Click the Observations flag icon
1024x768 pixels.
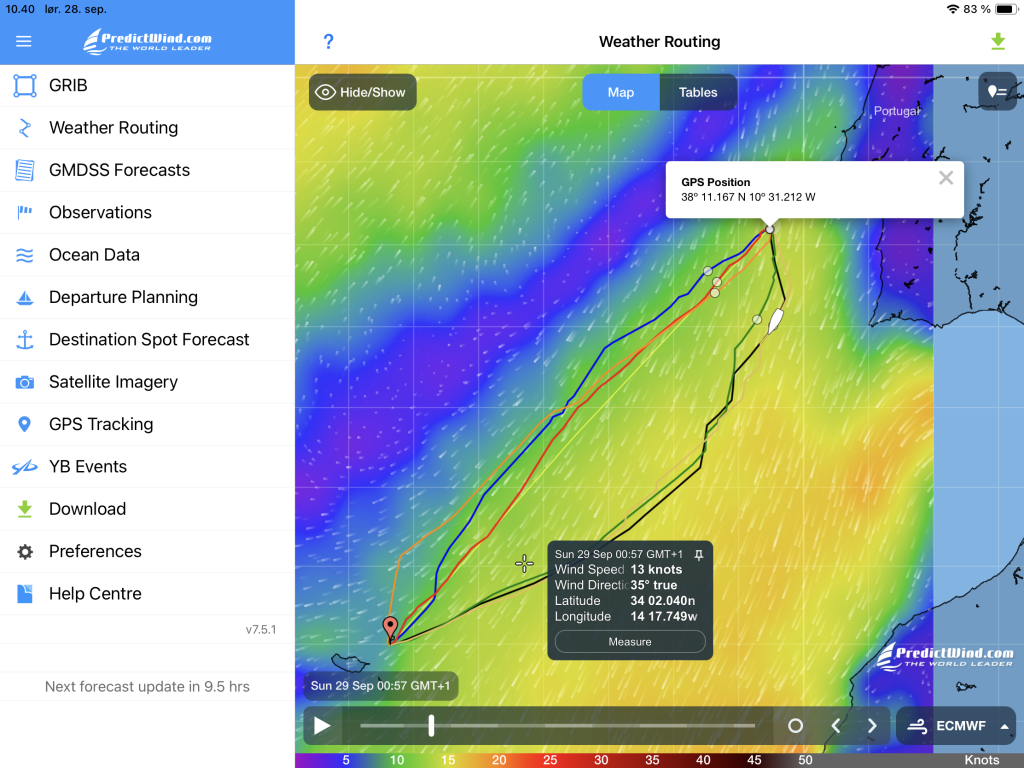point(25,212)
